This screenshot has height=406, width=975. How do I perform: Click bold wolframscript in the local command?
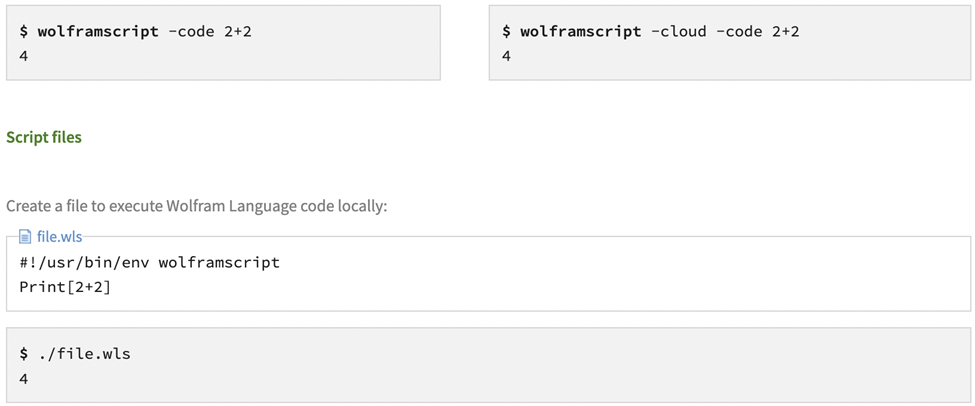tap(98, 32)
